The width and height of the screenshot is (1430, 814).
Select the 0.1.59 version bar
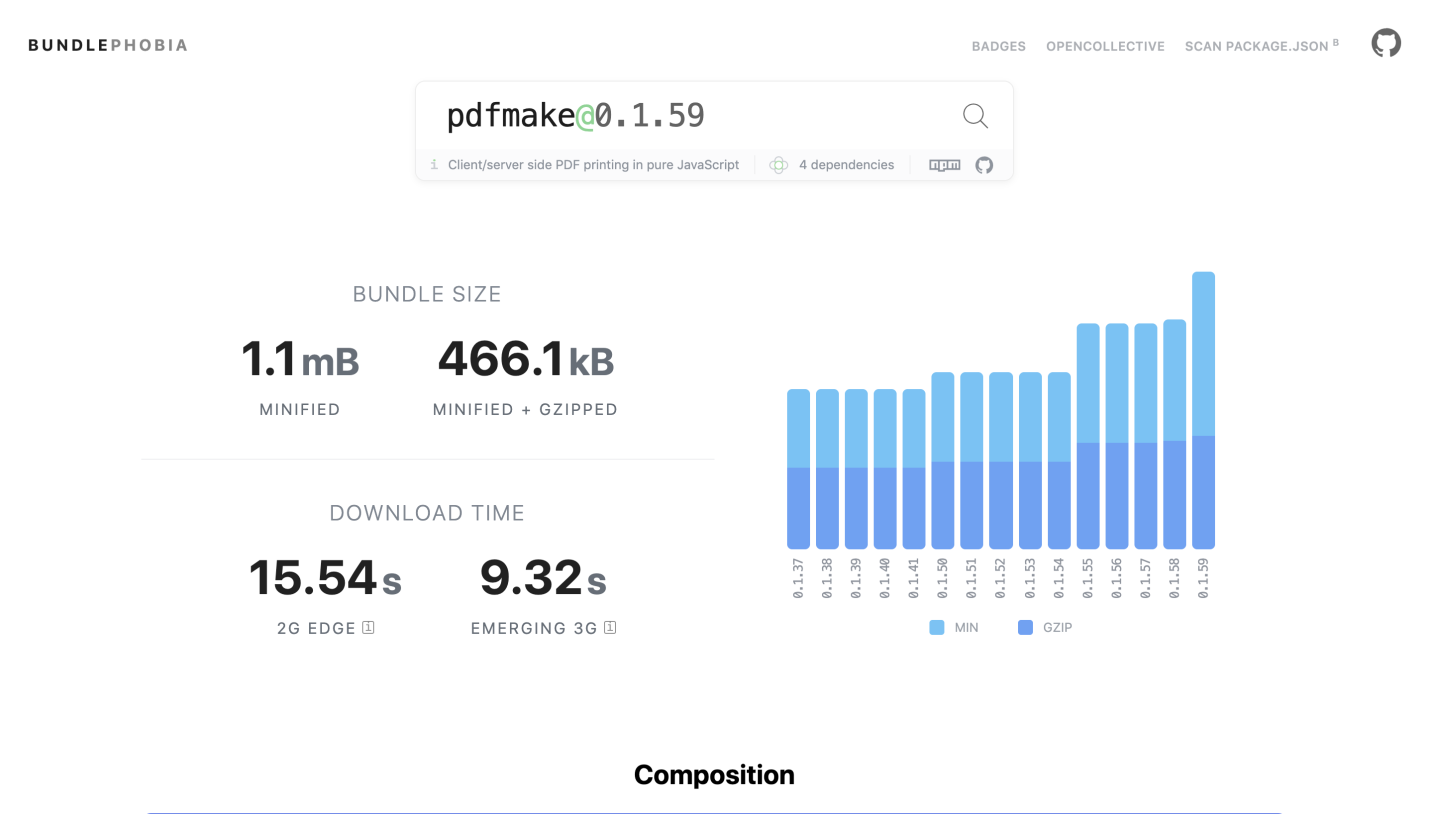(1203, 410)
